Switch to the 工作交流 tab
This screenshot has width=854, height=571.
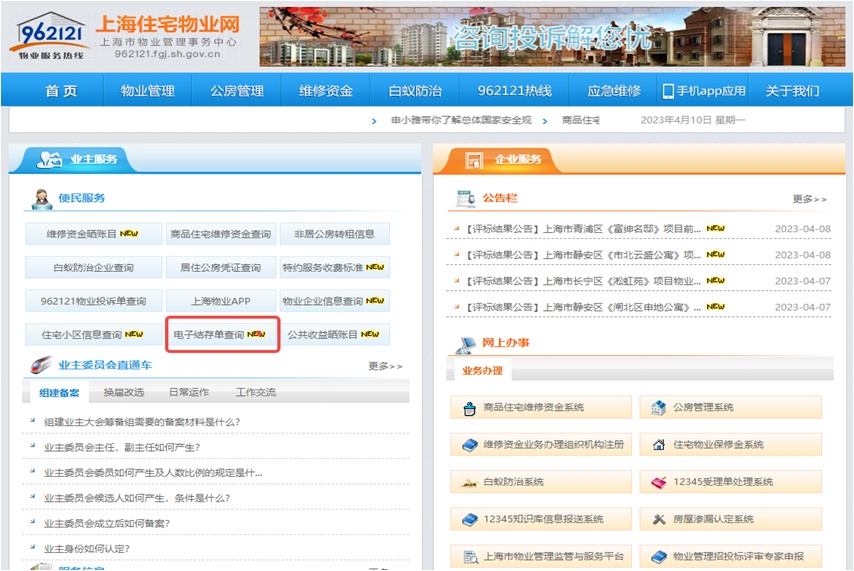click(255, 393)
